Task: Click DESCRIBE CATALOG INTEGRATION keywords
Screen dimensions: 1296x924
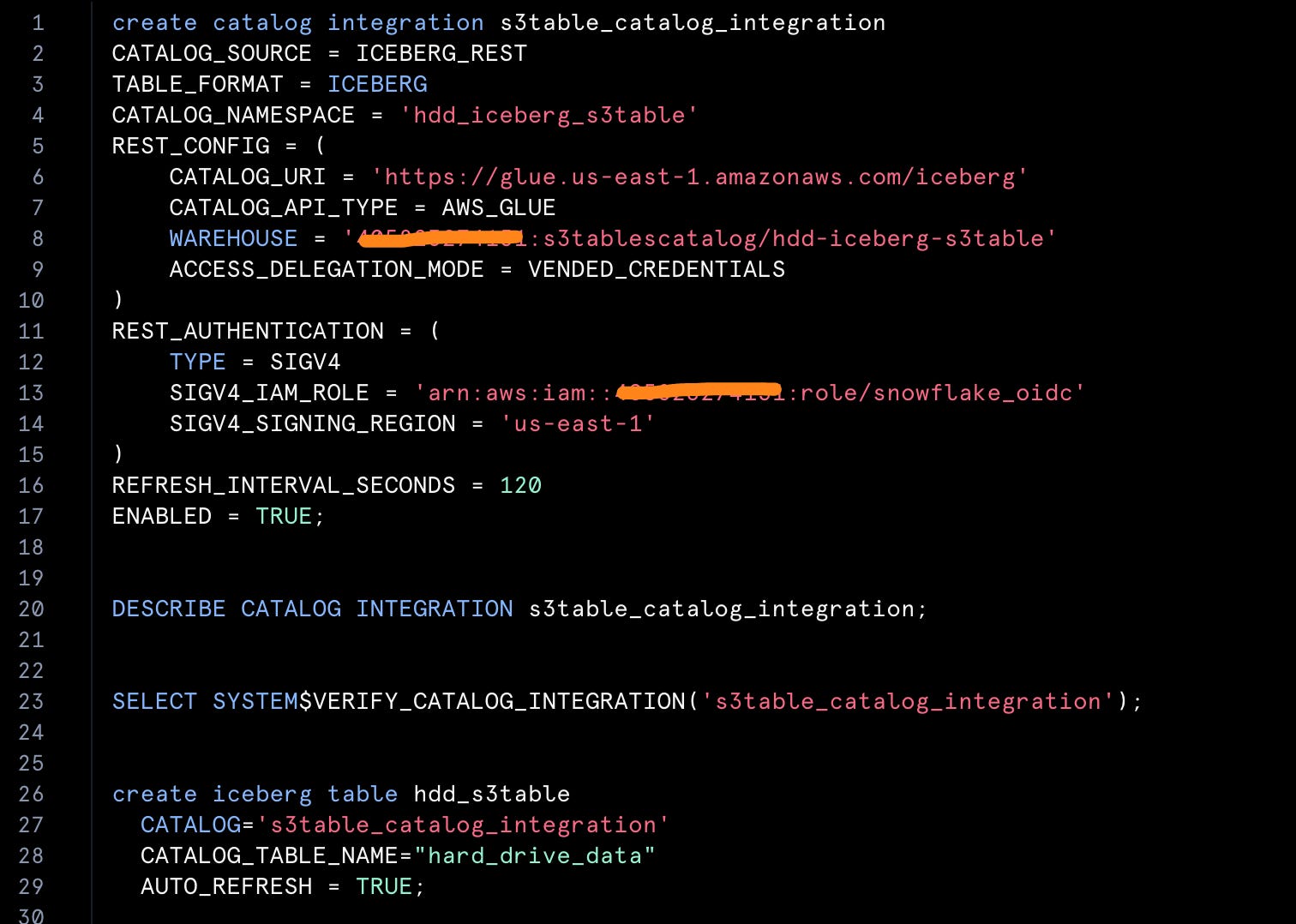Action: [x=313, y=609]
